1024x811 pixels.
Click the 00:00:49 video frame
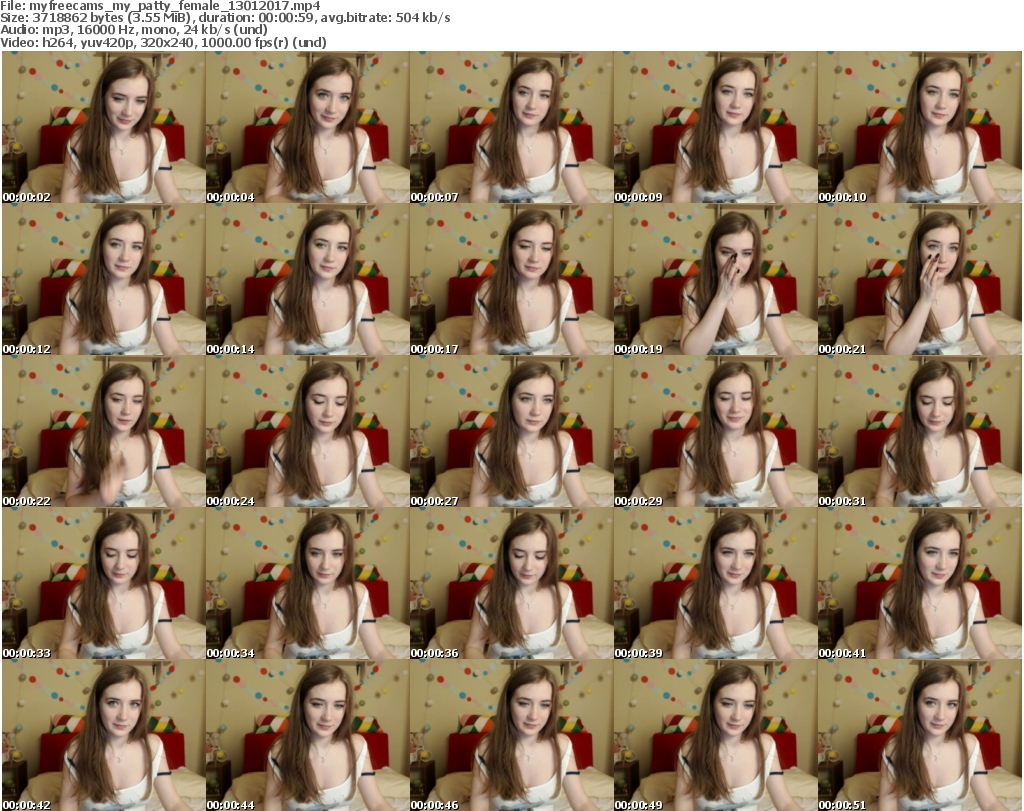(715, 736)
